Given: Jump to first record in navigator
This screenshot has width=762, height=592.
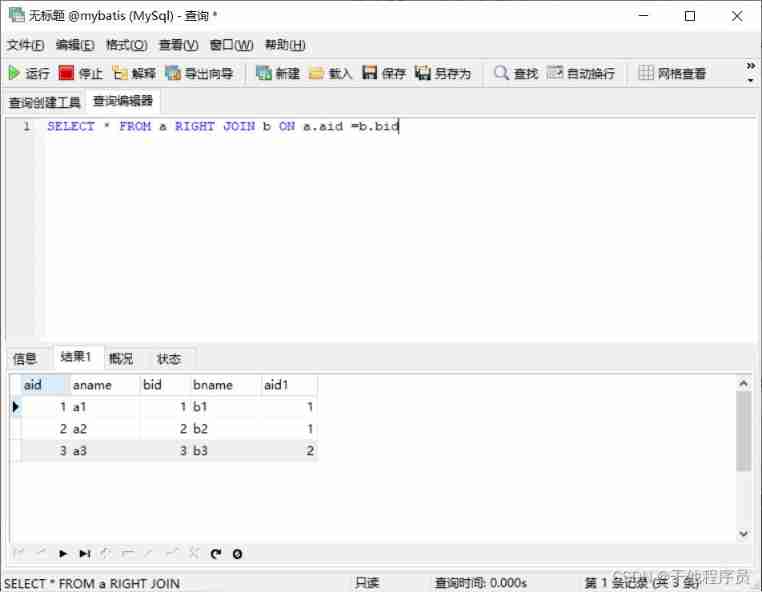Looking at the screenshot, I should pyautogui.click(x=19, y=554).
